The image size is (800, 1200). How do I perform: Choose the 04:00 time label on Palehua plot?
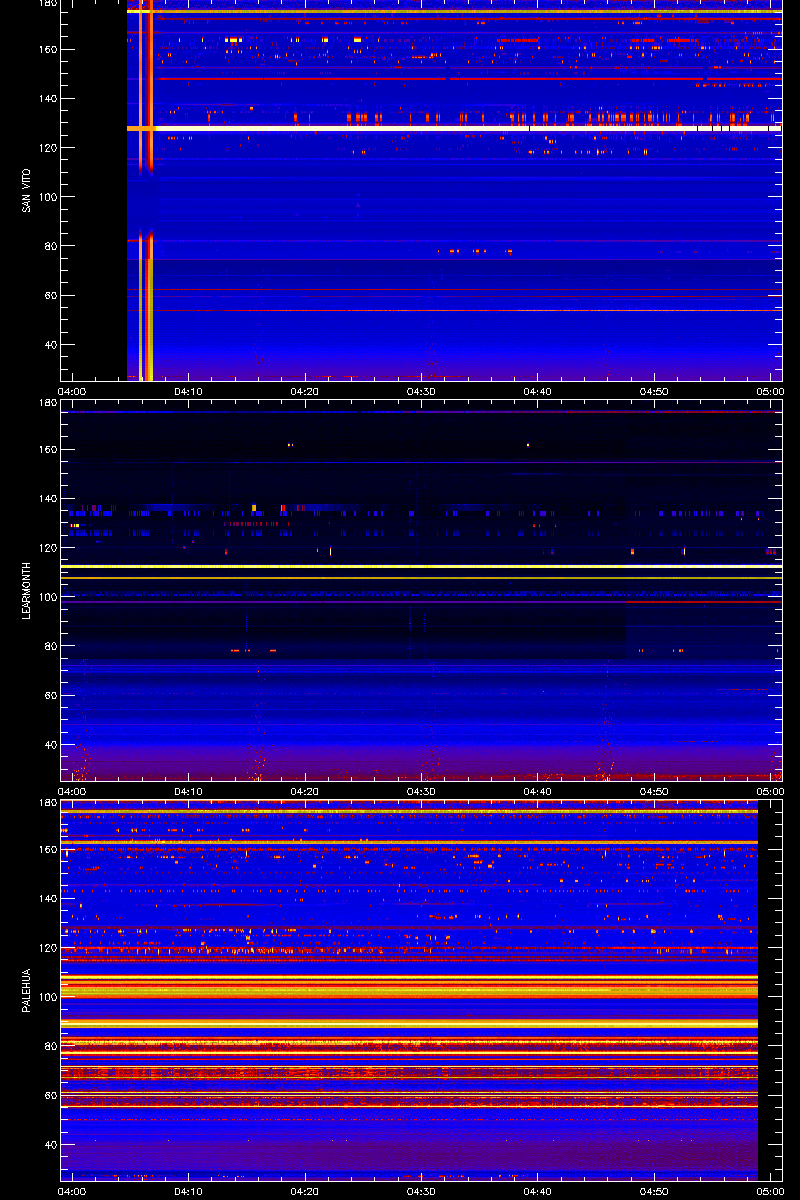(x=73, y=1191)
